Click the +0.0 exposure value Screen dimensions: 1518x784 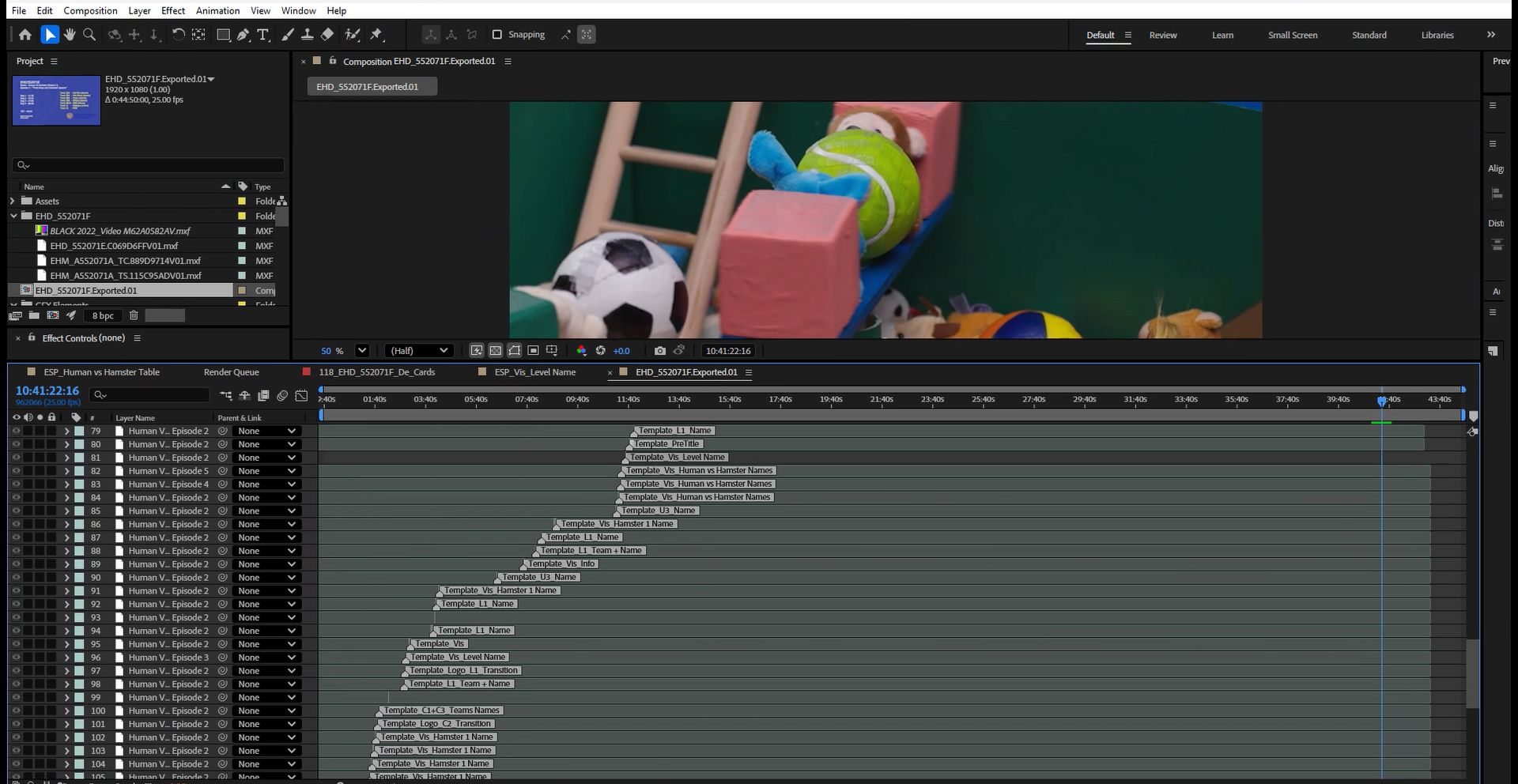pos(621,351)
